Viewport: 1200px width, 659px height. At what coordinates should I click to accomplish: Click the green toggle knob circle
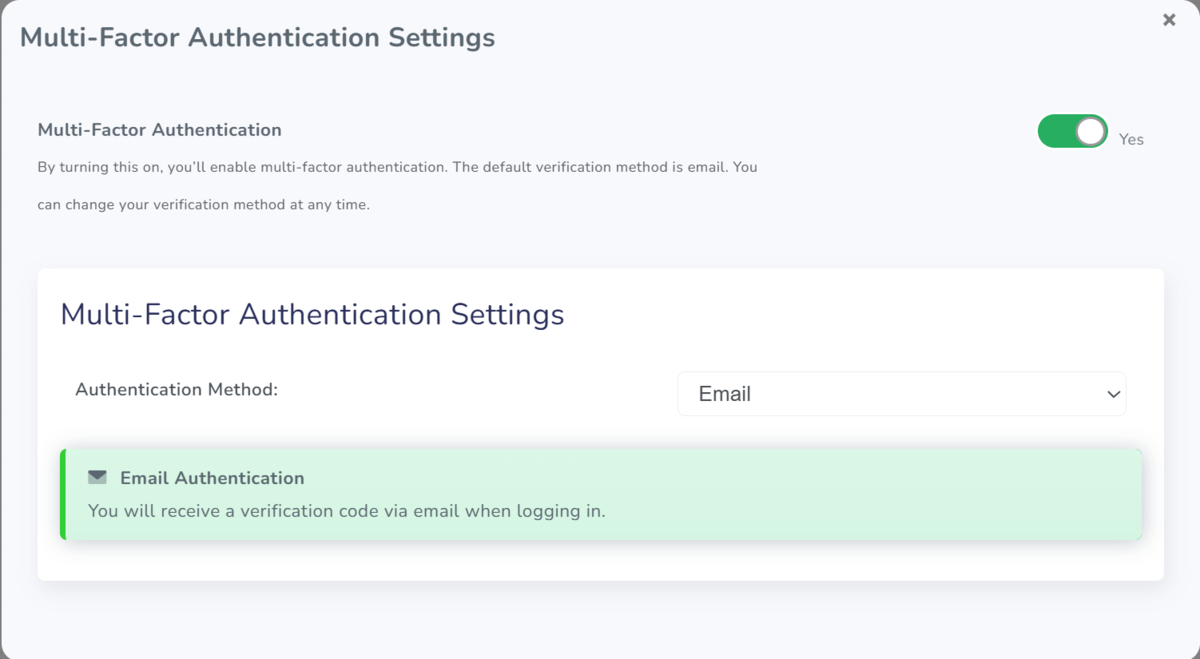point(1089,131)
